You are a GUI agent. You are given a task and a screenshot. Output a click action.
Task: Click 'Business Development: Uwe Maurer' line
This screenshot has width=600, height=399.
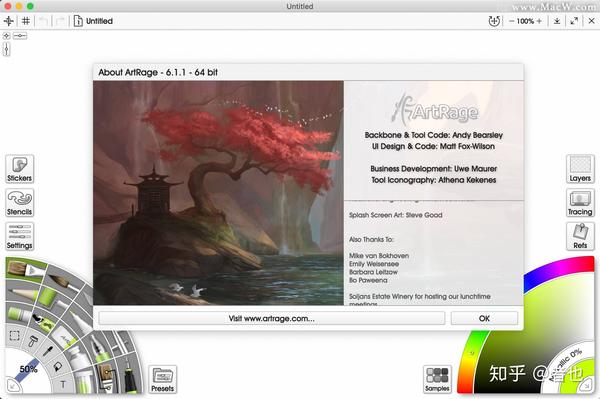tap(434, 169)
